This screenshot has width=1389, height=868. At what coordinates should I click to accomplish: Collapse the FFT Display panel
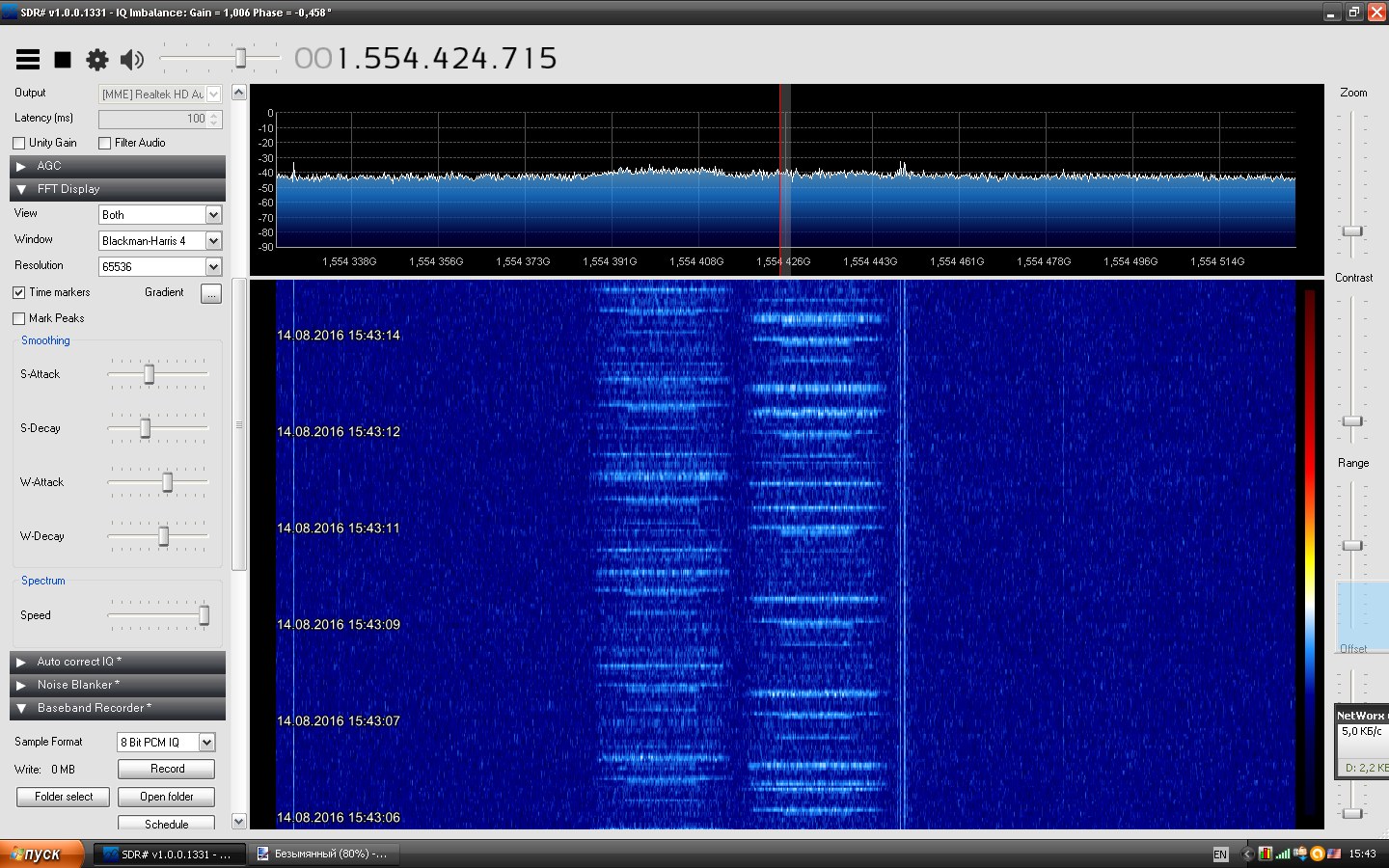[x=118, y=189]
